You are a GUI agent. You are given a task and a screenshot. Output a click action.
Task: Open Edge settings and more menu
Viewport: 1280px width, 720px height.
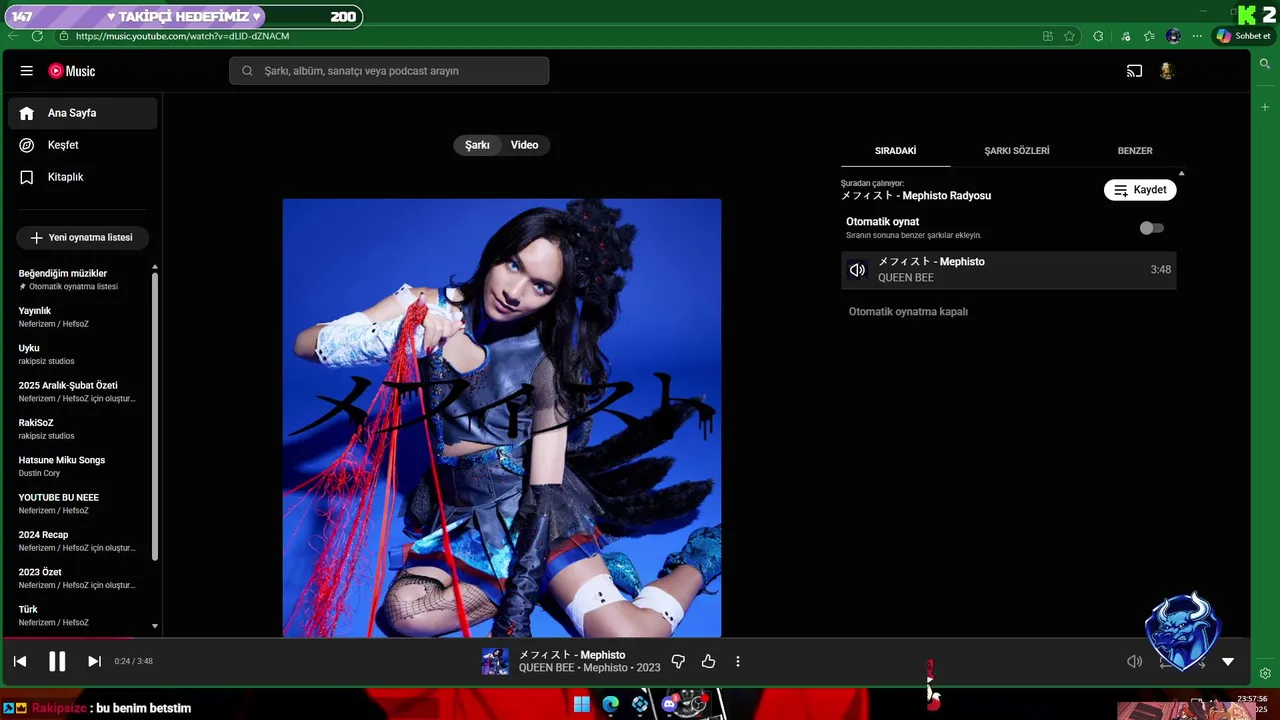pos(1197,36)
